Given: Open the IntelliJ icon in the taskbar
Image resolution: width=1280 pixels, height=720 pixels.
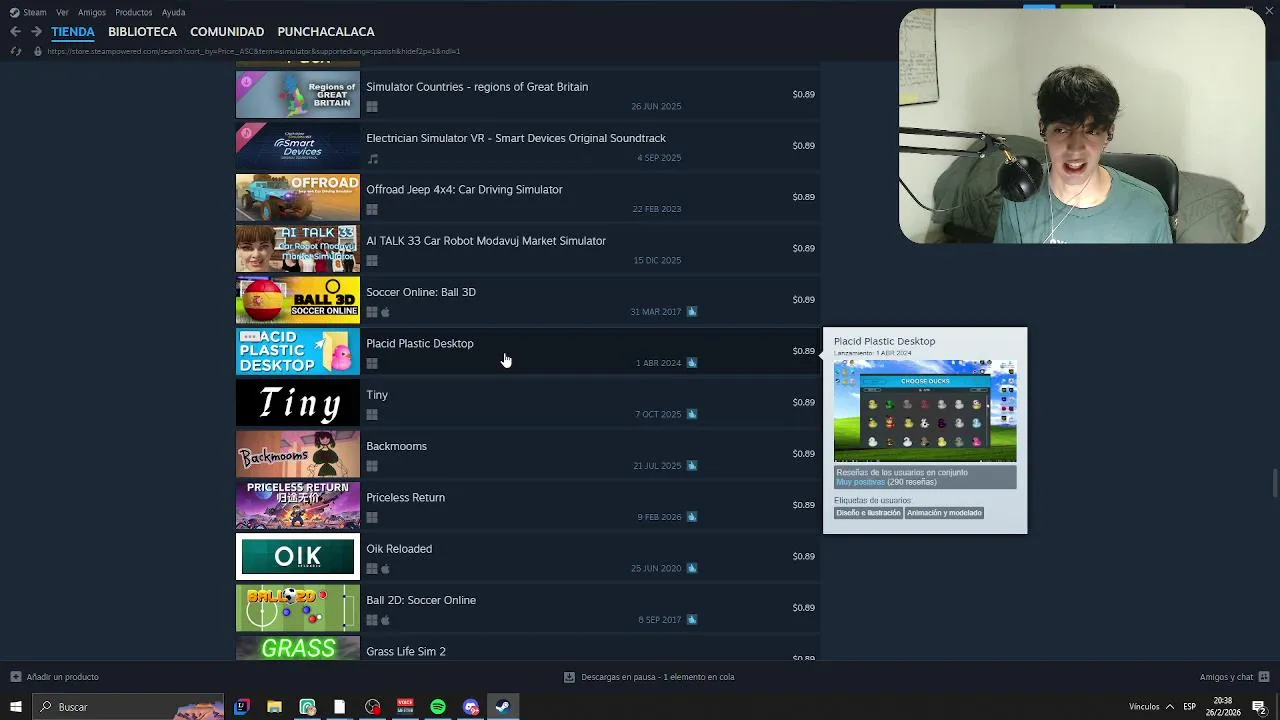Looking at the screenshot, I should tap(241, 707).
